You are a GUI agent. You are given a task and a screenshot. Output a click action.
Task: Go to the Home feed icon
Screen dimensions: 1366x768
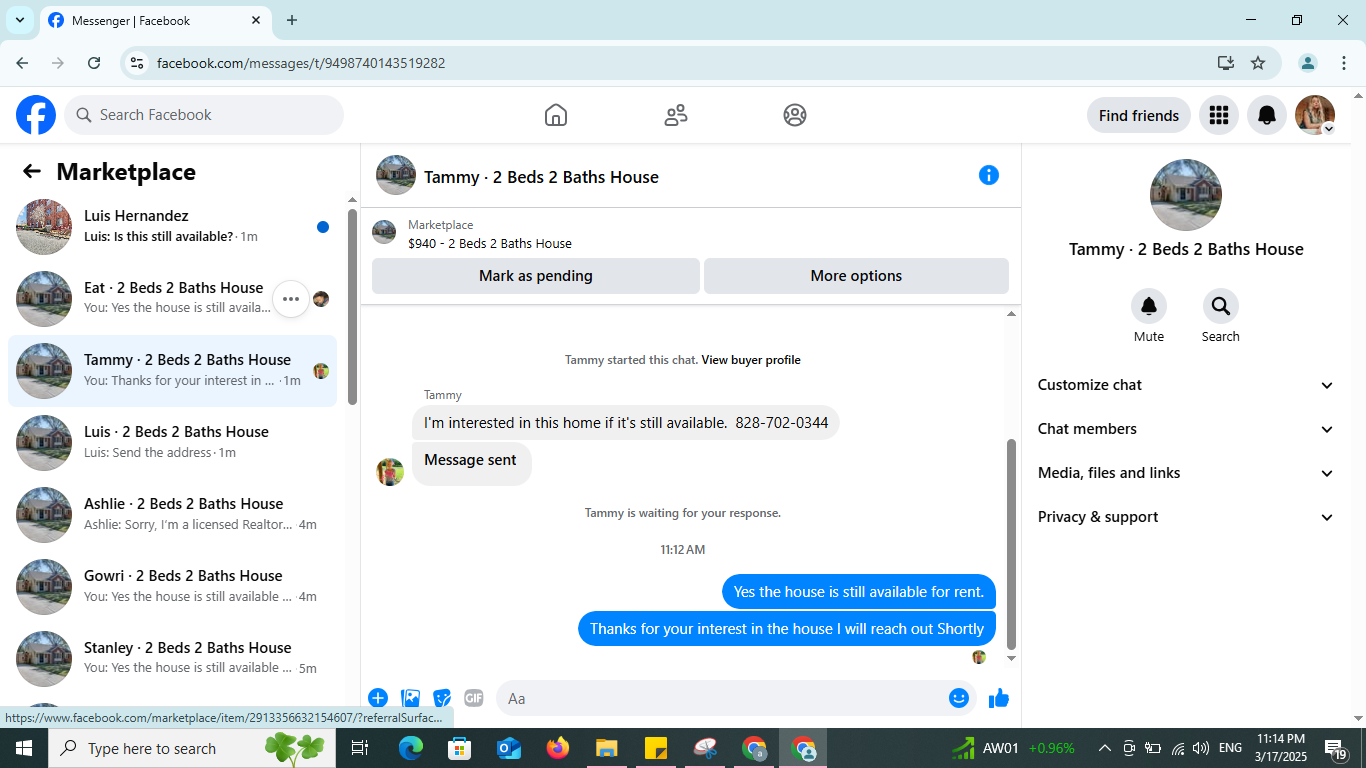tap(556, 115)
